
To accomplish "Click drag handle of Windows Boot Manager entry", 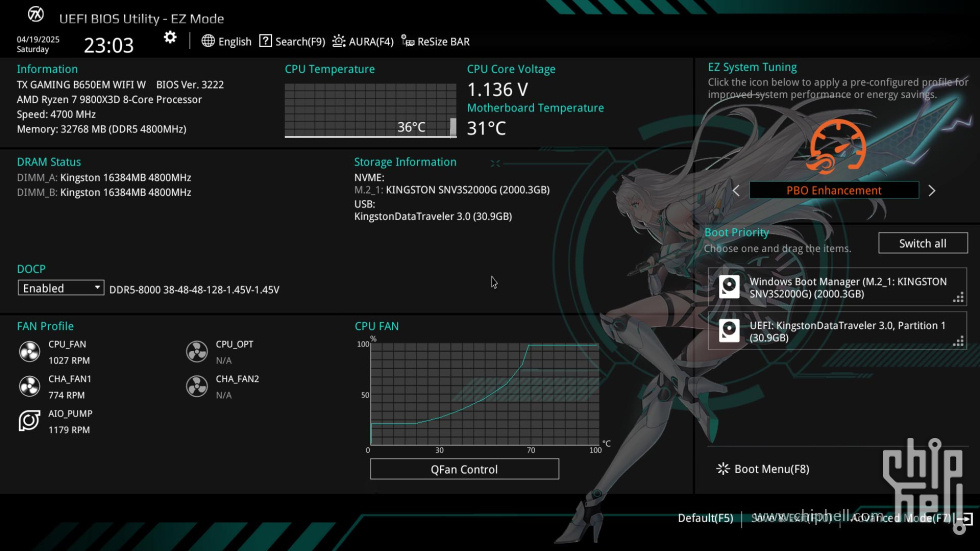I will pos(958,297).
